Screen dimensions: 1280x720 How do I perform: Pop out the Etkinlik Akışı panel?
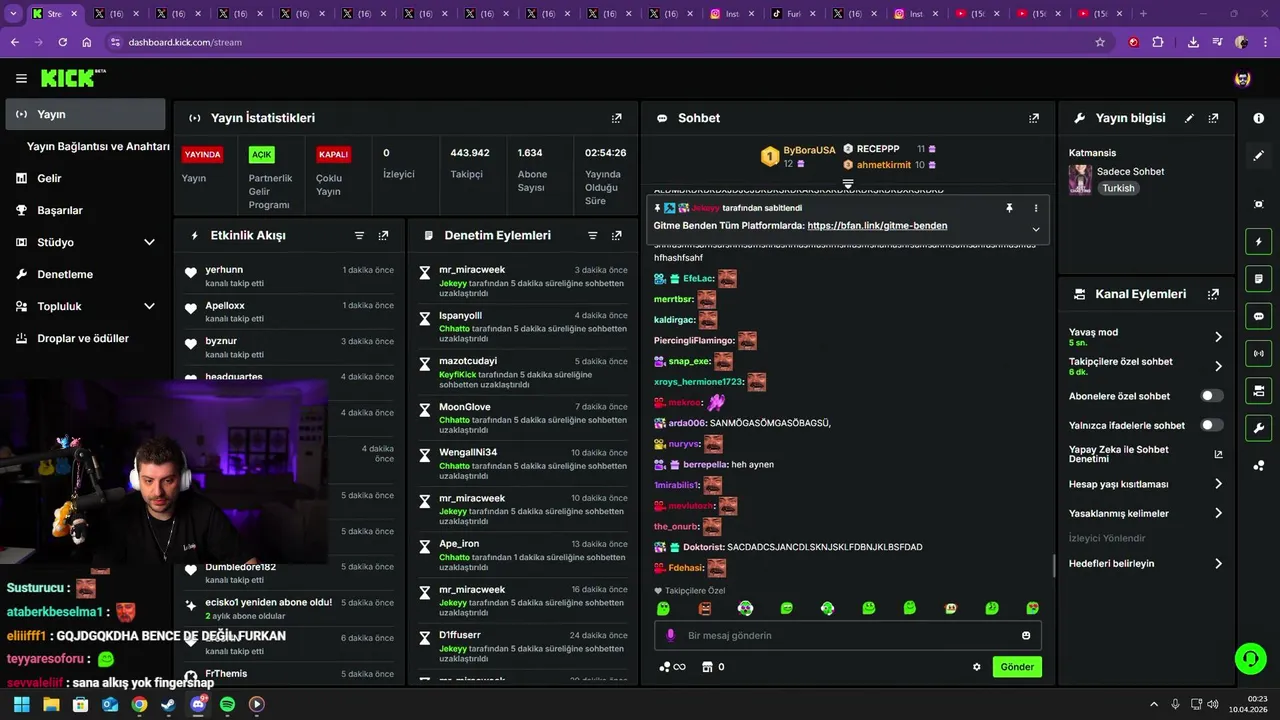click(383, 236)
